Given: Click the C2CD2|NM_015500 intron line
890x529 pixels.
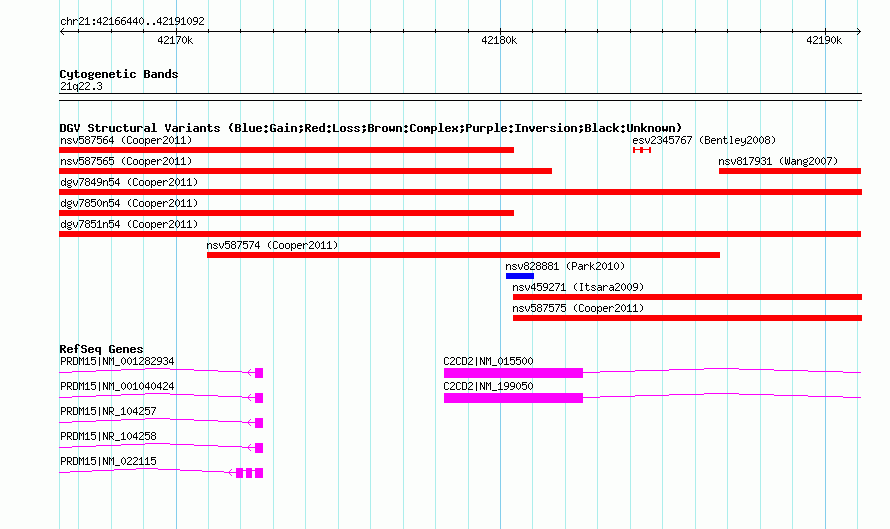Looking at the screenshot, I should click(x=722, y=371).
